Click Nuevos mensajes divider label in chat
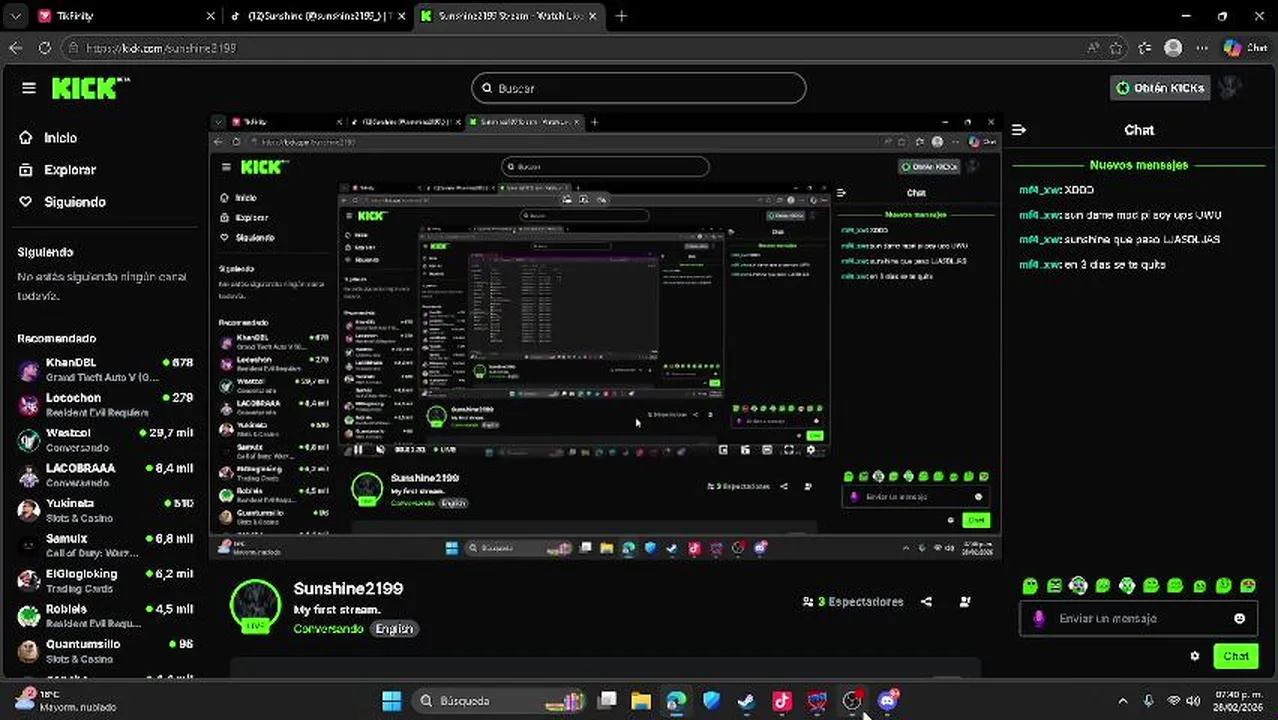This screenshot has width=1278, height=720. [1138, 165]
